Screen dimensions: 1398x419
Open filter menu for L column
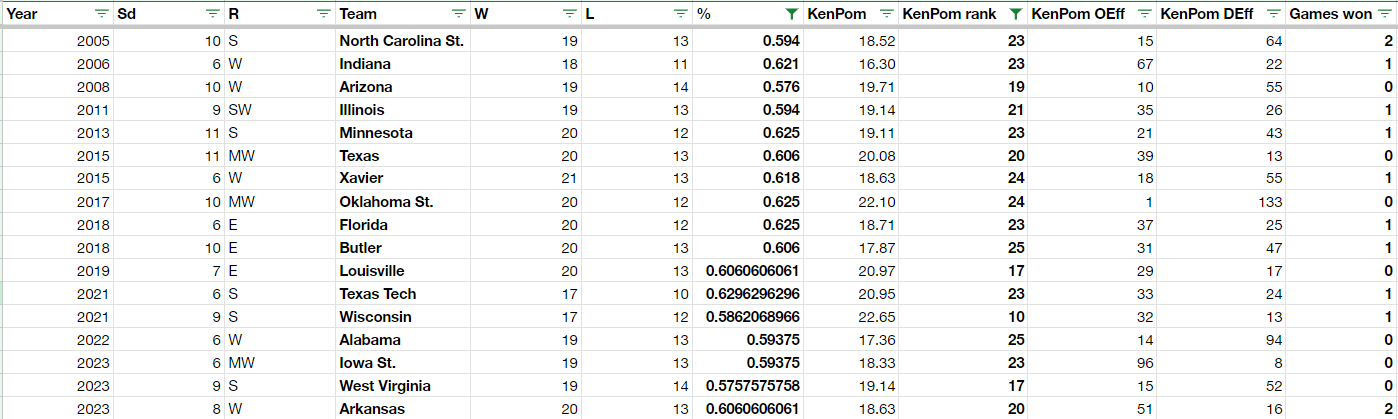tap(680, 14)
